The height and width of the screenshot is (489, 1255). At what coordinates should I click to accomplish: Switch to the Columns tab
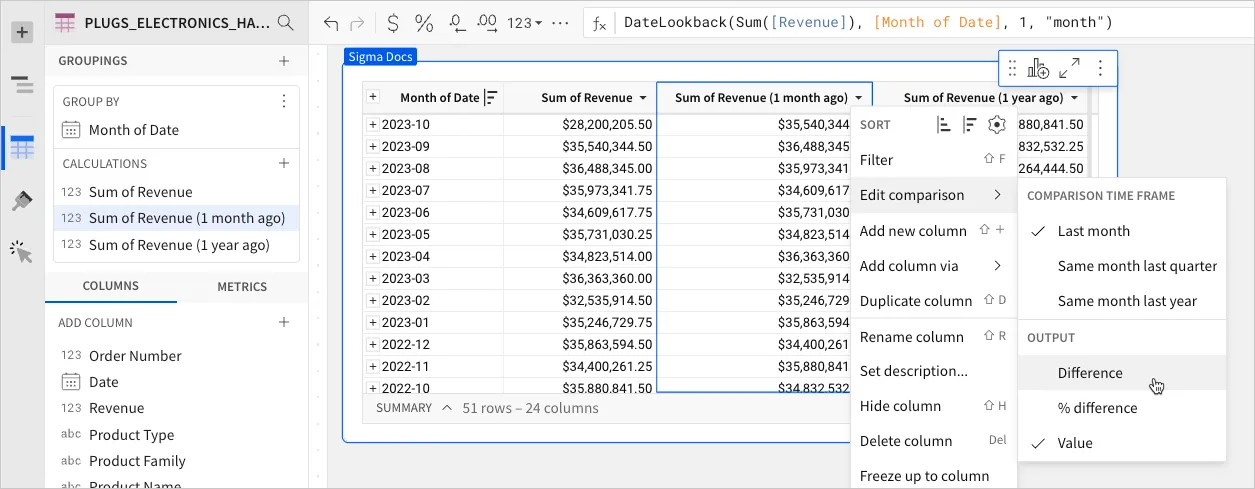click(111, 286)
